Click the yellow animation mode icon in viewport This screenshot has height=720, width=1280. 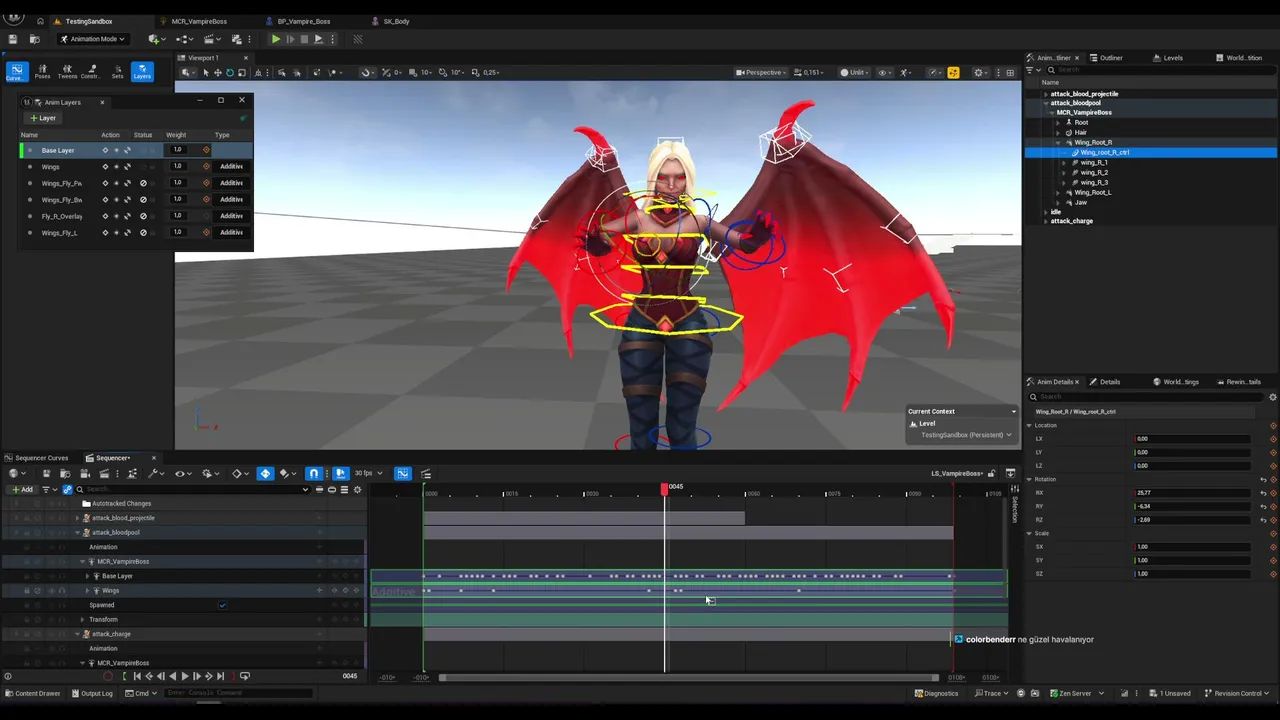point(953,72)
